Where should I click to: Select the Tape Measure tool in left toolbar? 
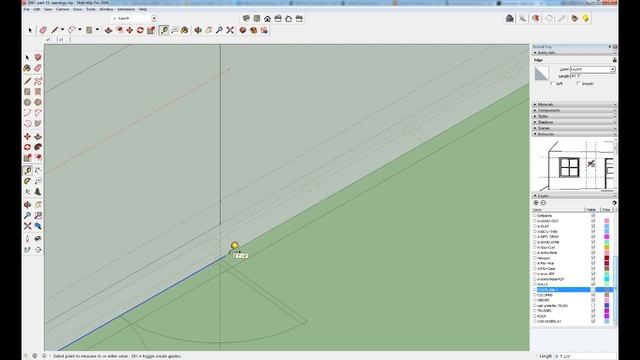click(27, 170)
